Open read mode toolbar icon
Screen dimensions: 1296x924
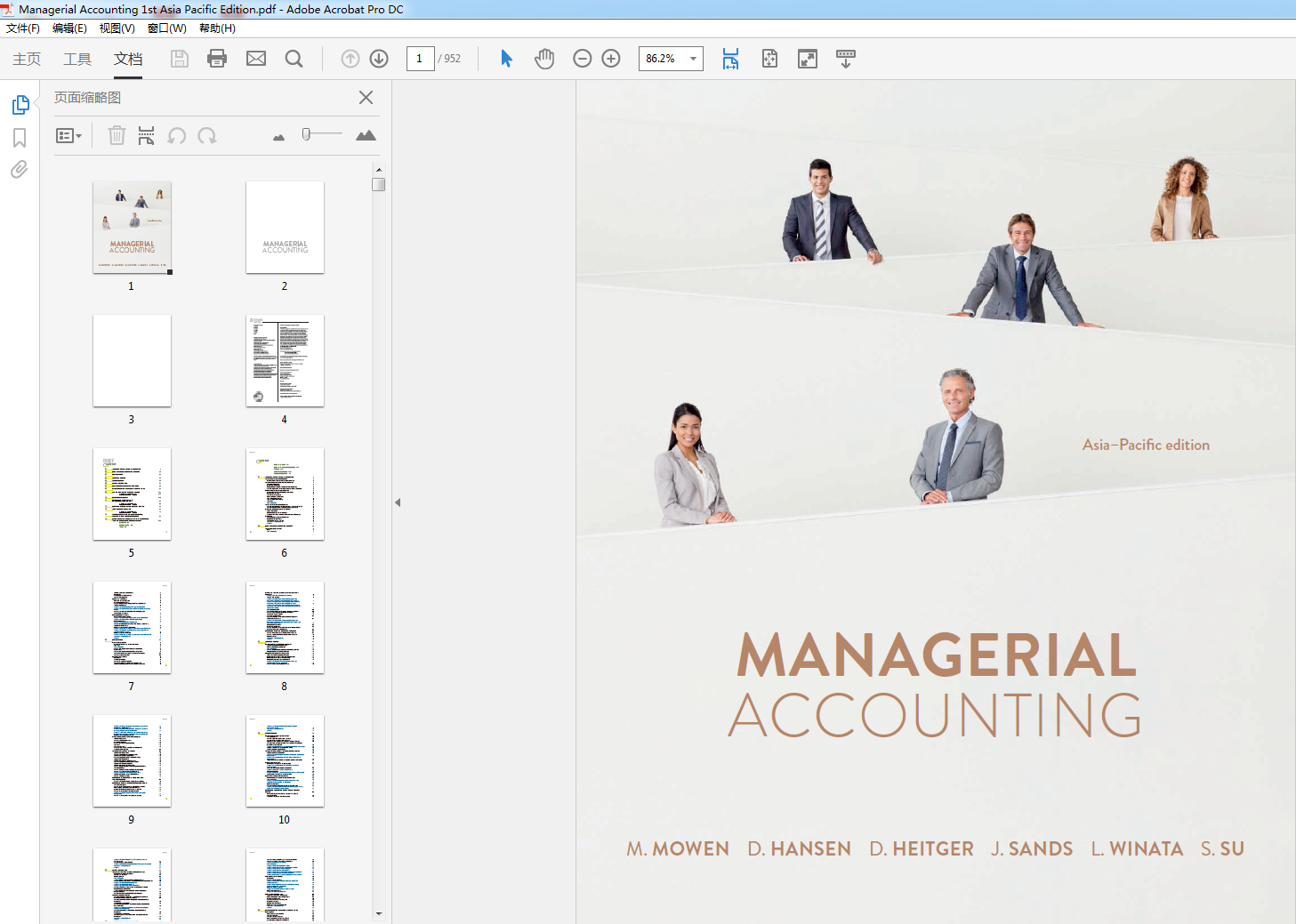pyautogui.click(x=846, y=59)
